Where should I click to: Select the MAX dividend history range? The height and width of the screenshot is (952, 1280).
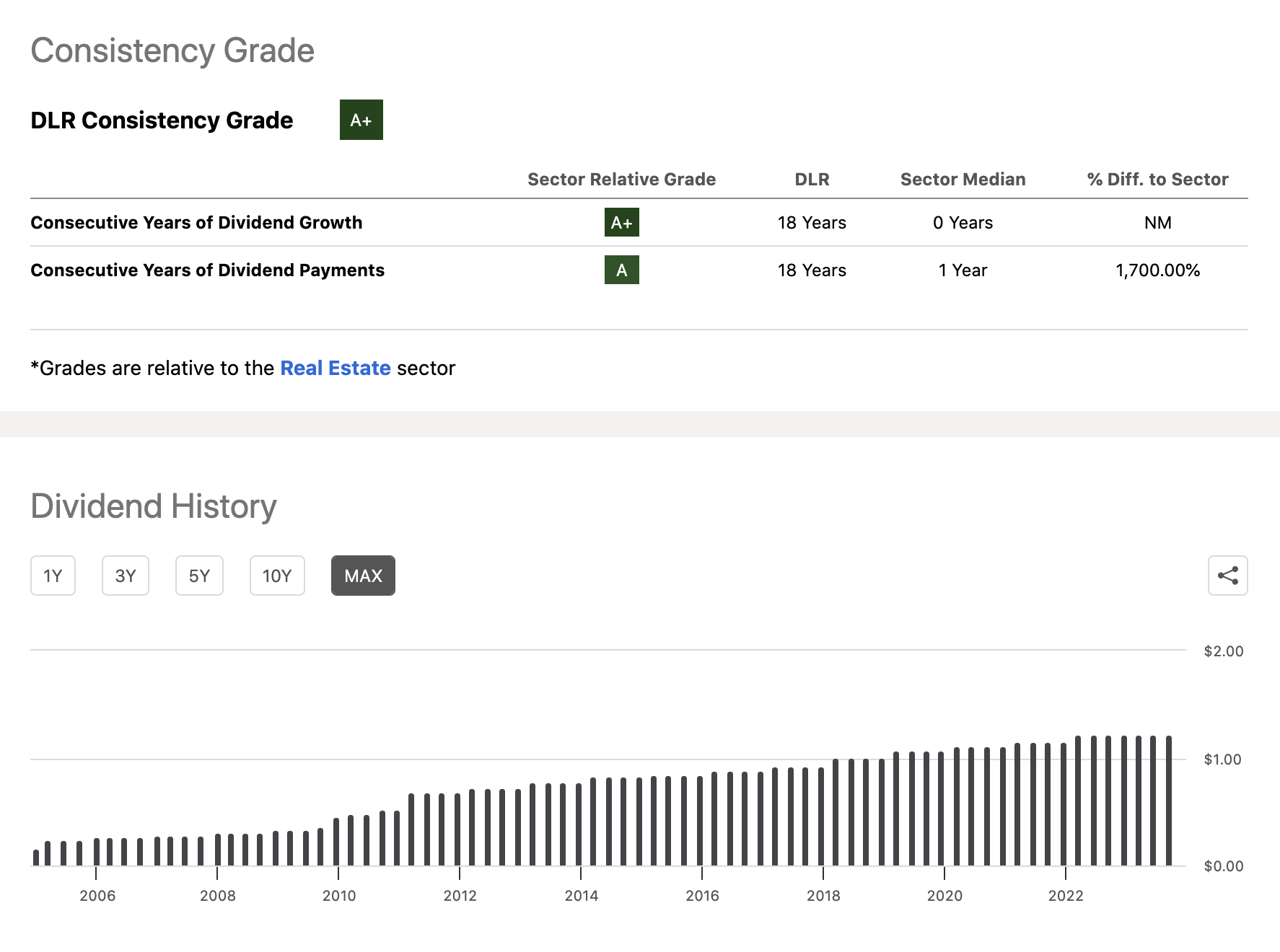click(x=363, y=576)
